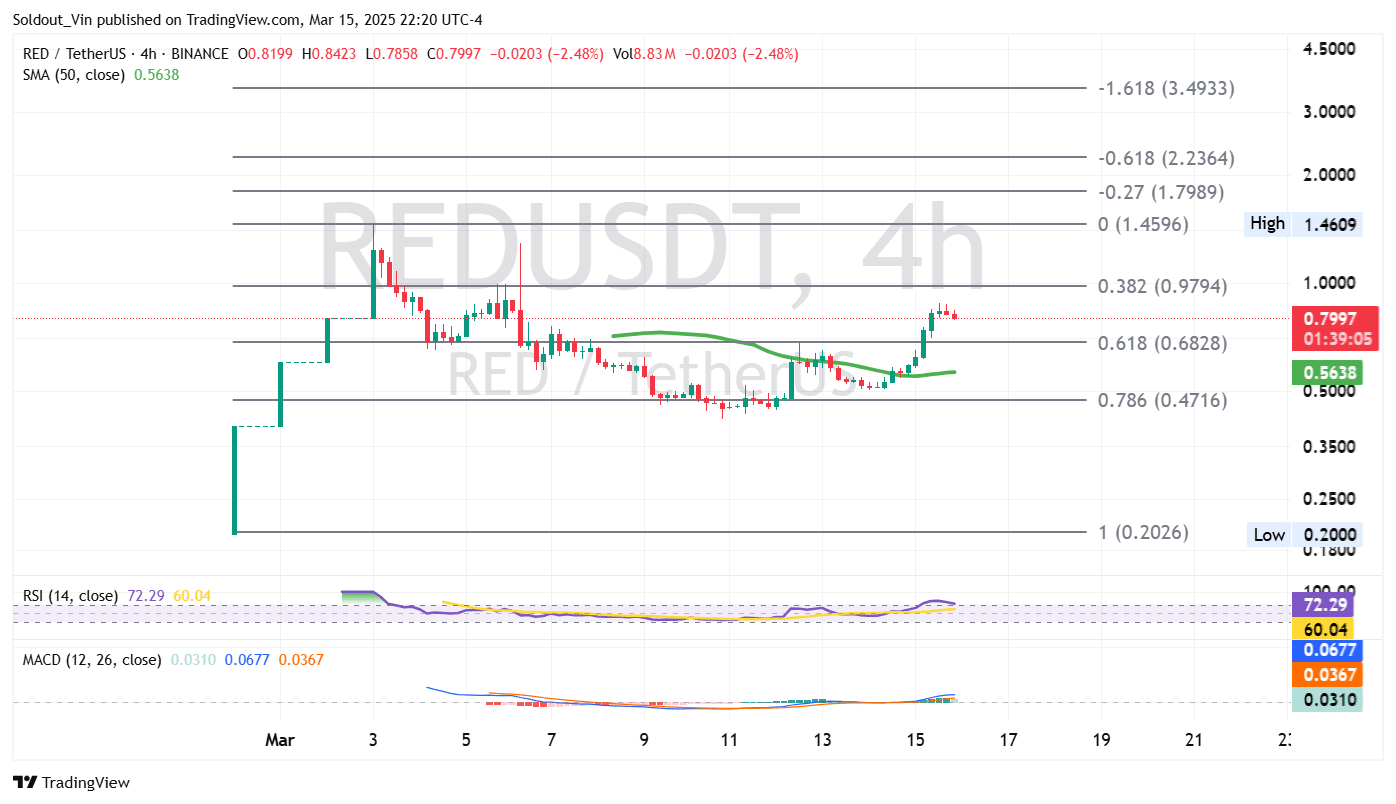Select the SMA (50, close) indicator legend
The image size is (1396, 804).
click(74, 74)
